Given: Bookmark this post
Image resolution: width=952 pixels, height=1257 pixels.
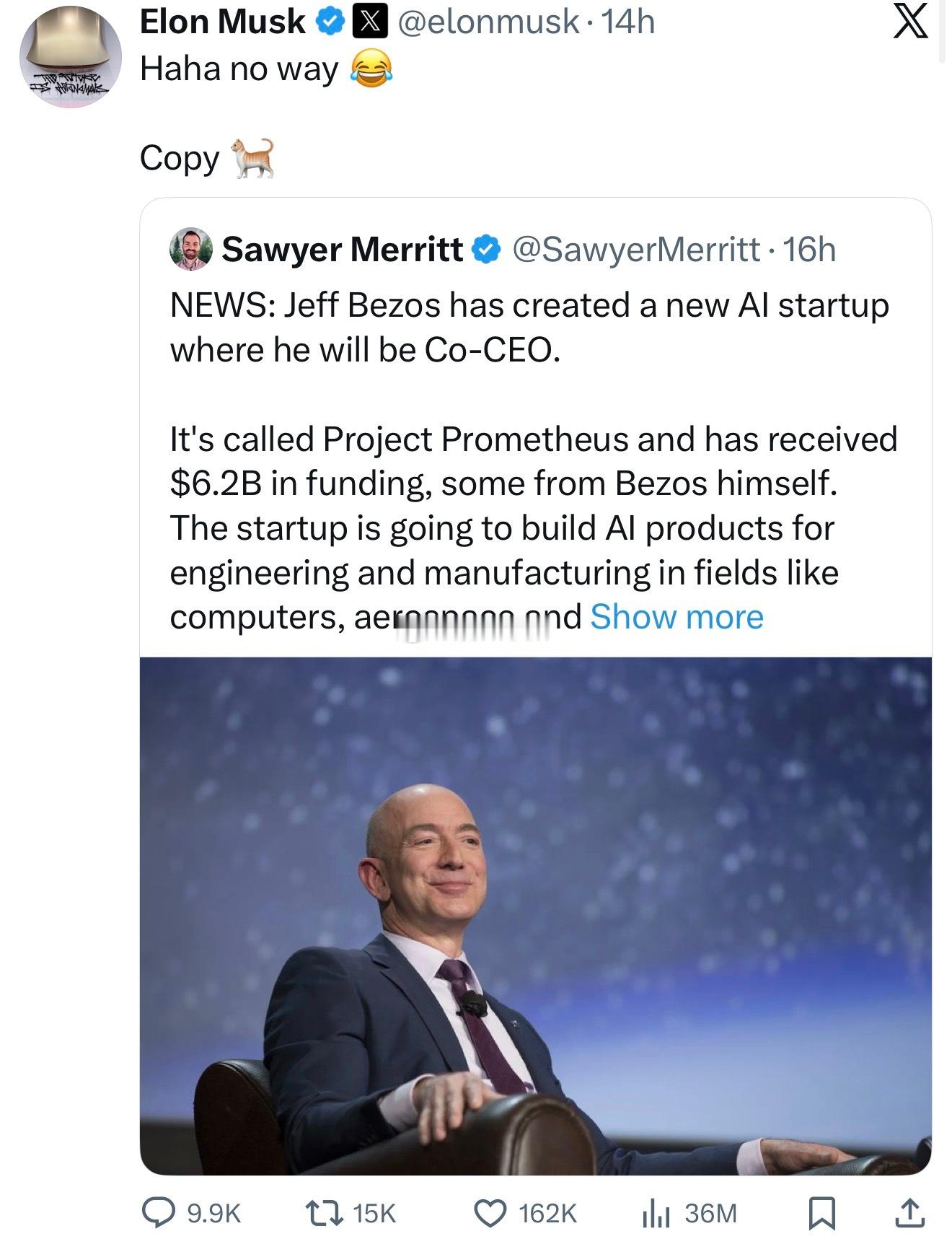Looking at the screenshot, I should tap(822, 1212).
